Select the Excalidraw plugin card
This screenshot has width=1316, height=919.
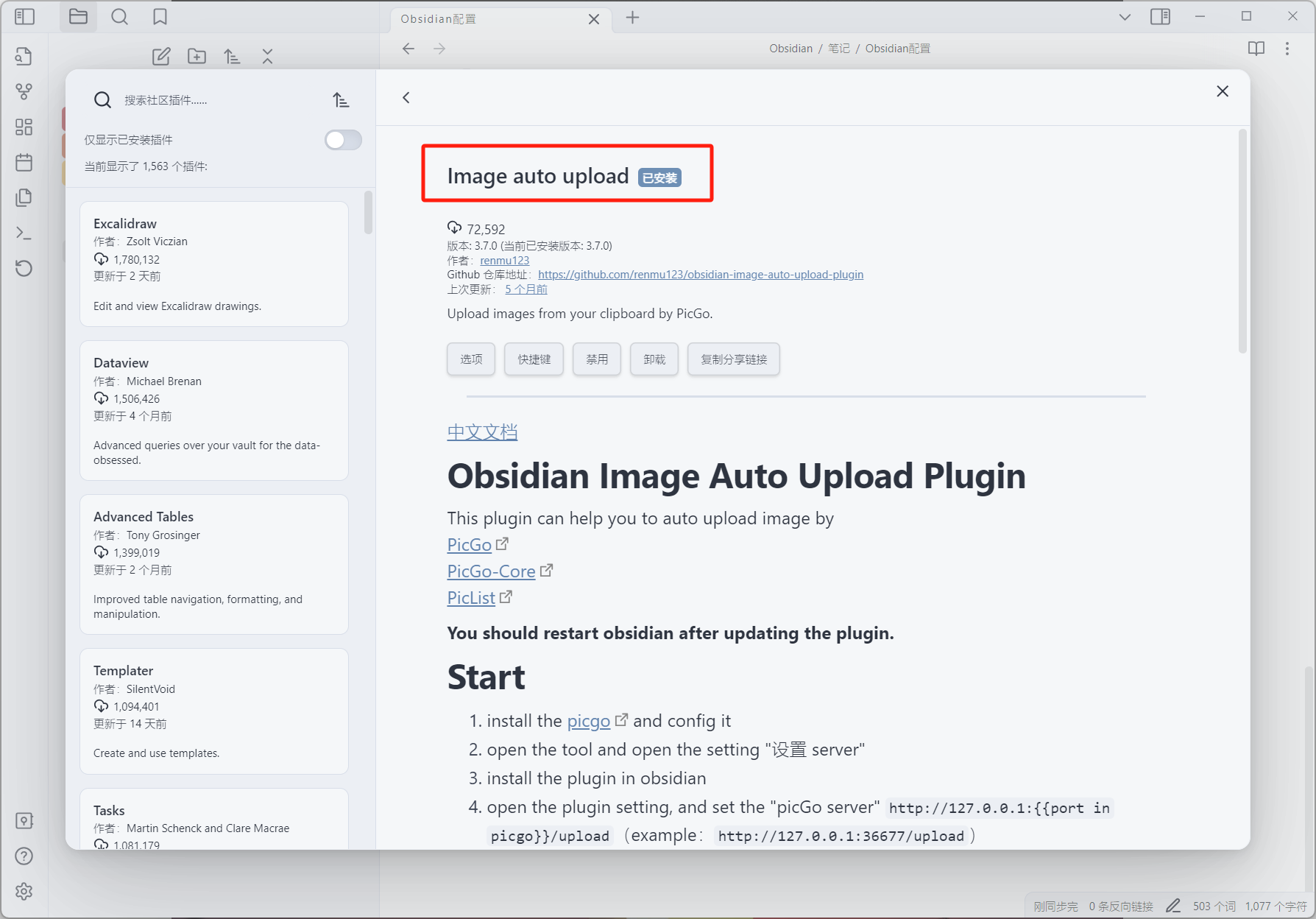[214, 264]
